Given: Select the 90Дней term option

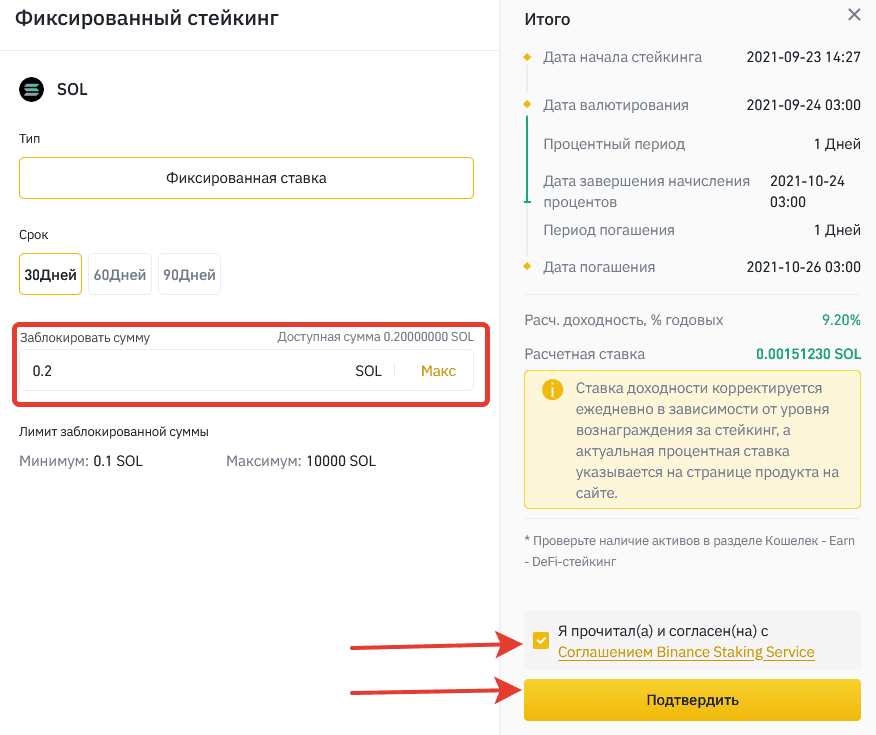Looking at the screenshot, I should tap(189, 274).
